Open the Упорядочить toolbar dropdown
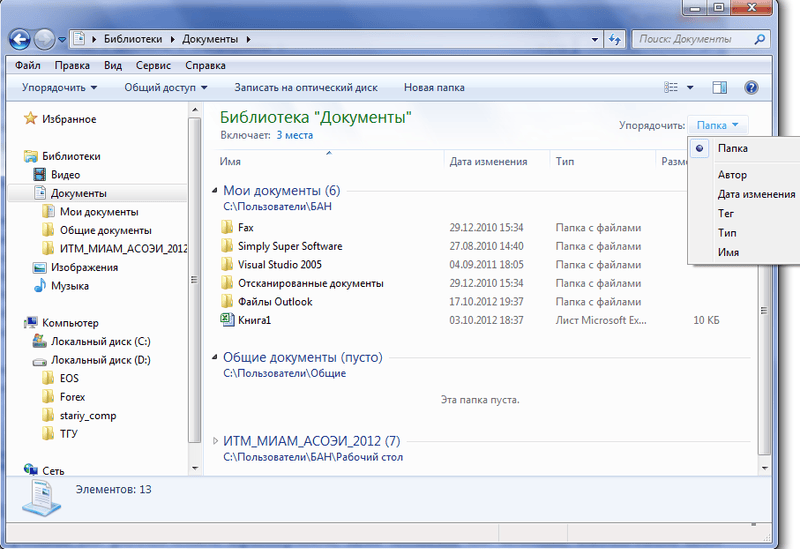800x549 pixels. pos(59,88)
